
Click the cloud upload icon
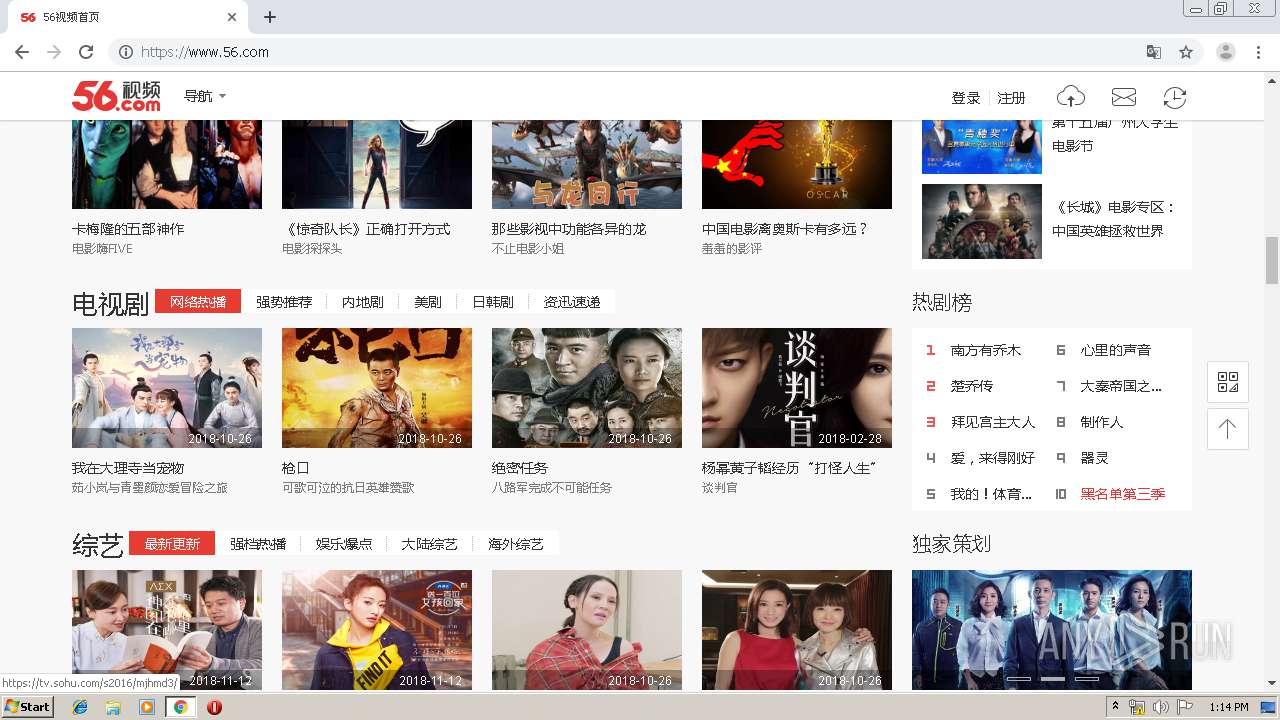coord(1071,97)
